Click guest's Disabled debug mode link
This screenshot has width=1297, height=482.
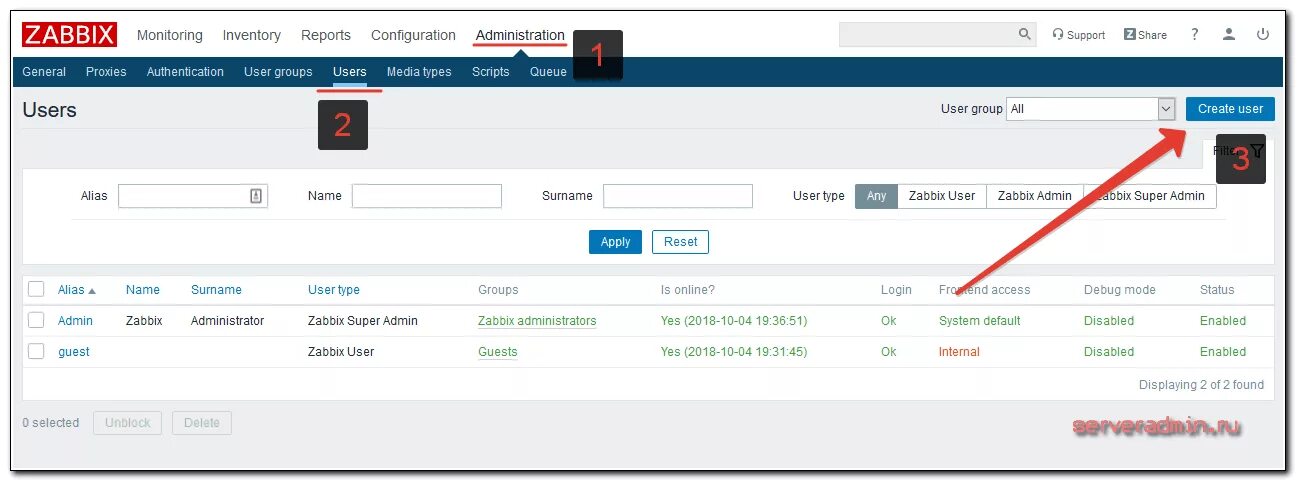pyautogui.click(x=1109, y=352)
